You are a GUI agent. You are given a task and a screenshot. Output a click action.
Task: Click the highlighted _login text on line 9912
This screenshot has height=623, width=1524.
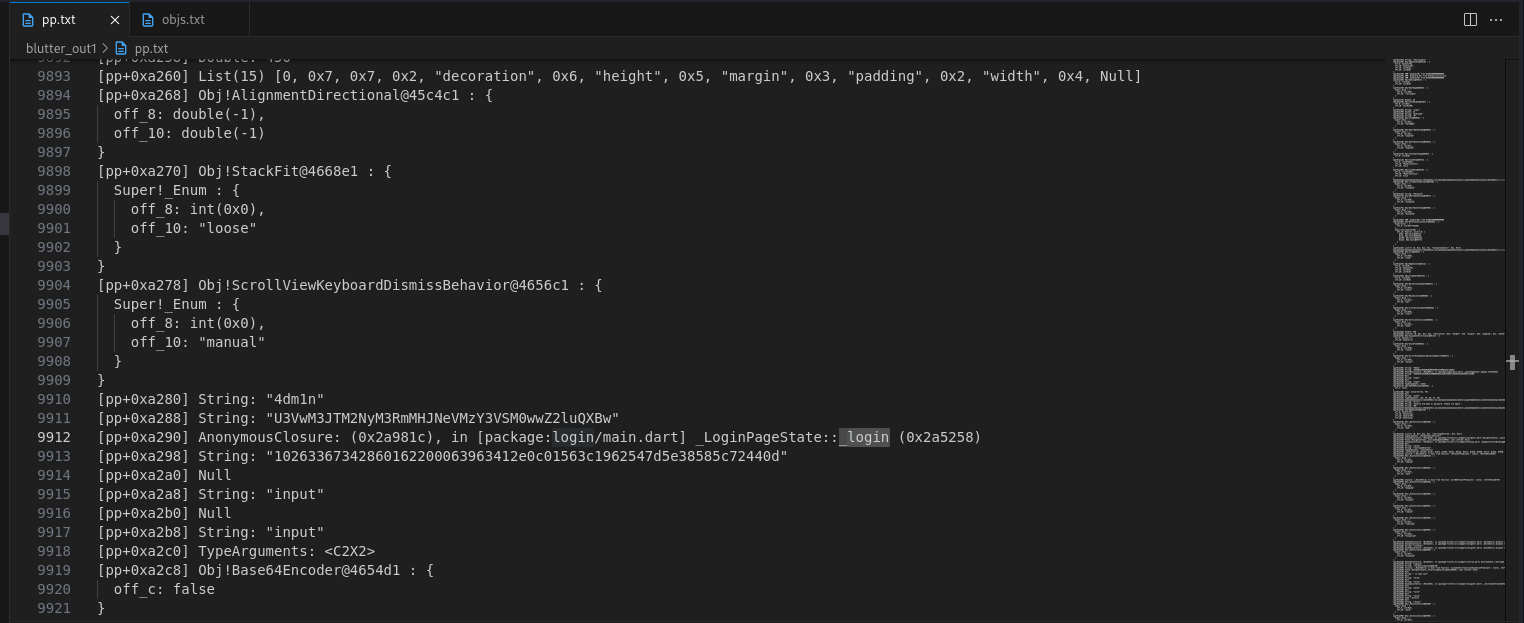click(864, 437)
